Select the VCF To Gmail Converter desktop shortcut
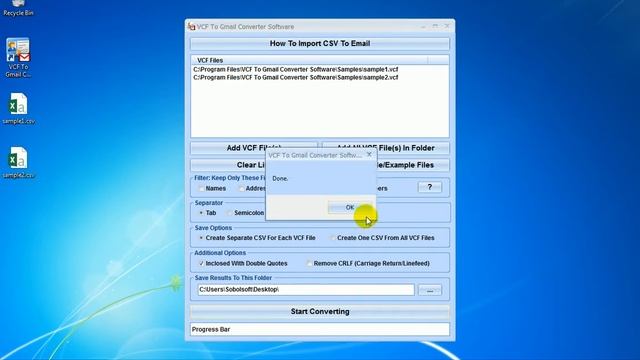The height and width of the screenshot is (360, 640). pyautogui.click(x=18, y=58)
